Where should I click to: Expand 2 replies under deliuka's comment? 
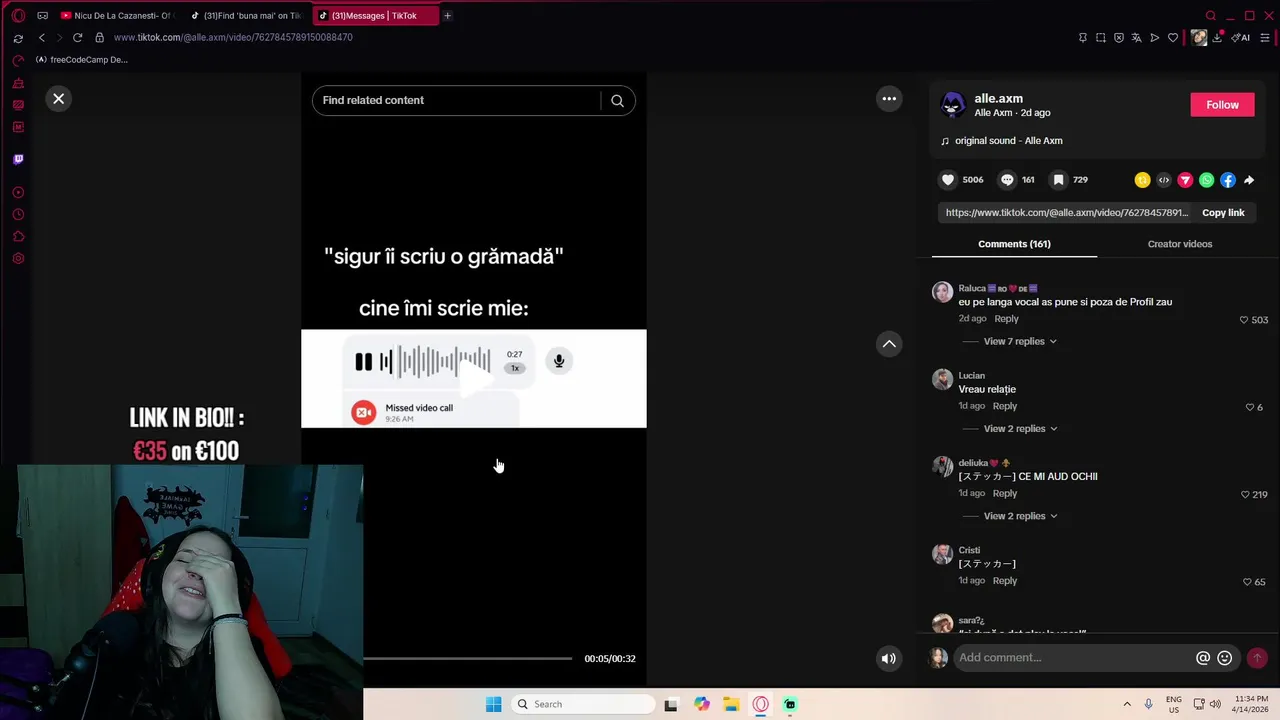[1019, 516]
